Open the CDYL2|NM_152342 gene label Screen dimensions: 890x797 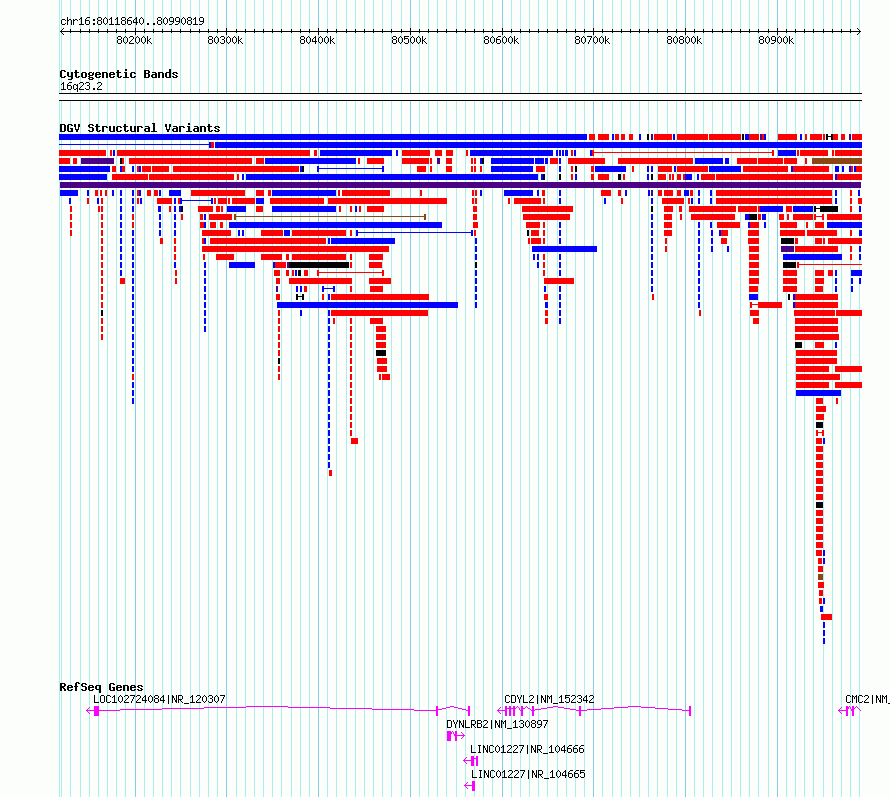tap(549, 699)
